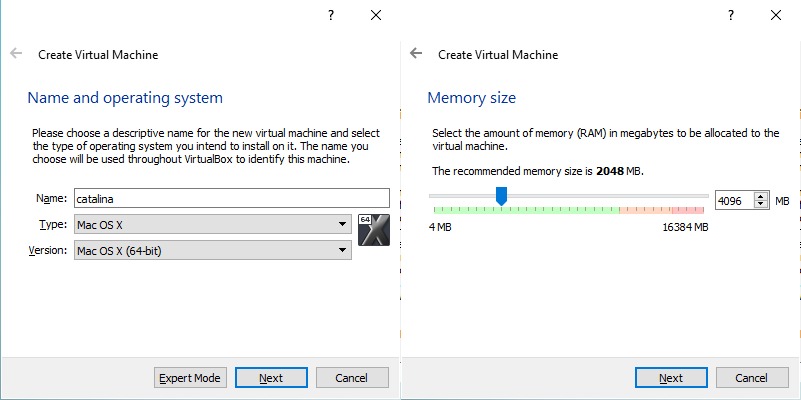Click Cancel in the Memory size dialog

coord(751,378)
